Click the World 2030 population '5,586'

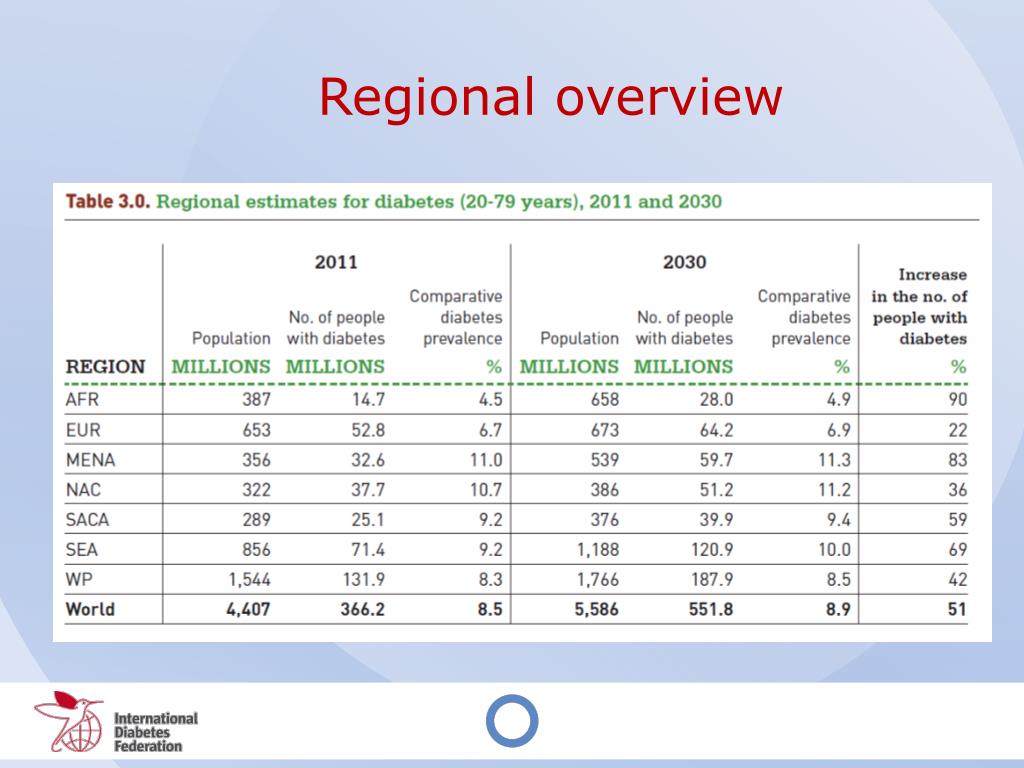pyautogui.click(x=596, y=609)
